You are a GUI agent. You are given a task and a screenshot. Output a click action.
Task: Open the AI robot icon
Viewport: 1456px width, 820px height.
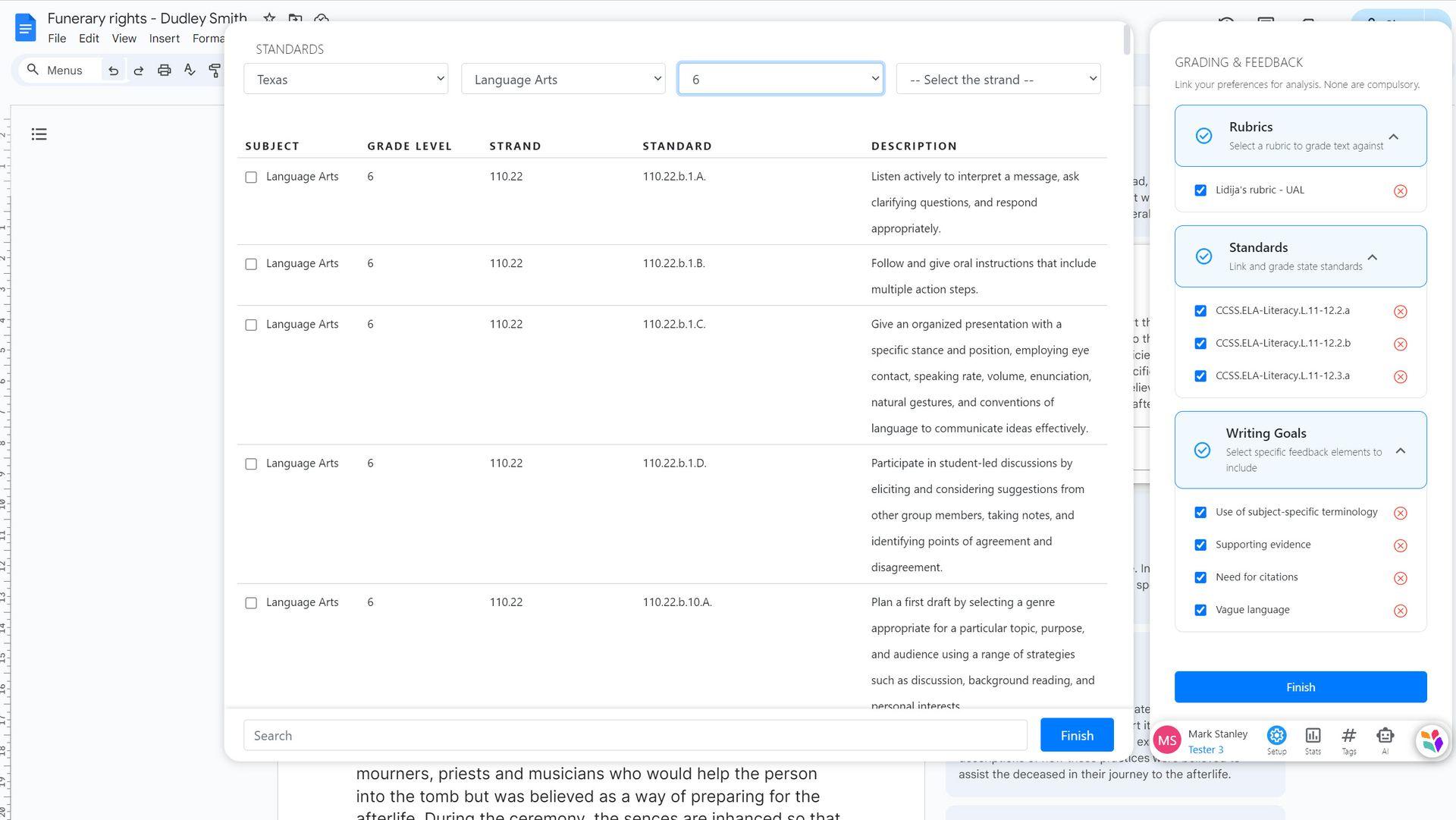(x=1385, y=740)
